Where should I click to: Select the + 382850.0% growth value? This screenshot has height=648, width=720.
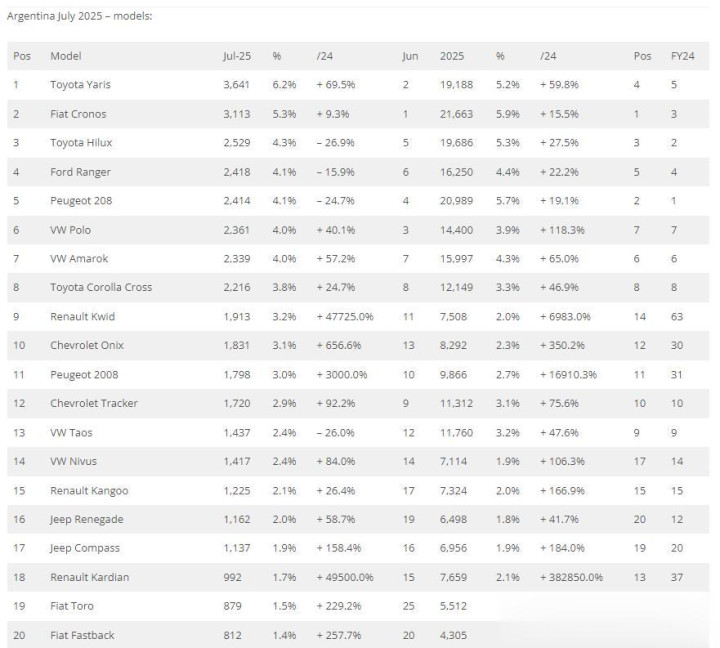[x=570, y=577]
